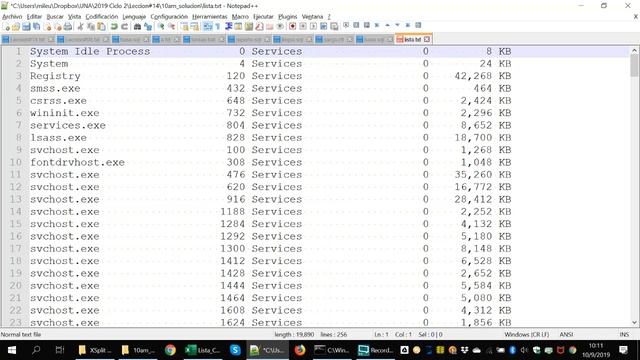Close the lista.txt tab with its X
The width and height of the screenshot is (640, 360).
click(x=427, y=40)
